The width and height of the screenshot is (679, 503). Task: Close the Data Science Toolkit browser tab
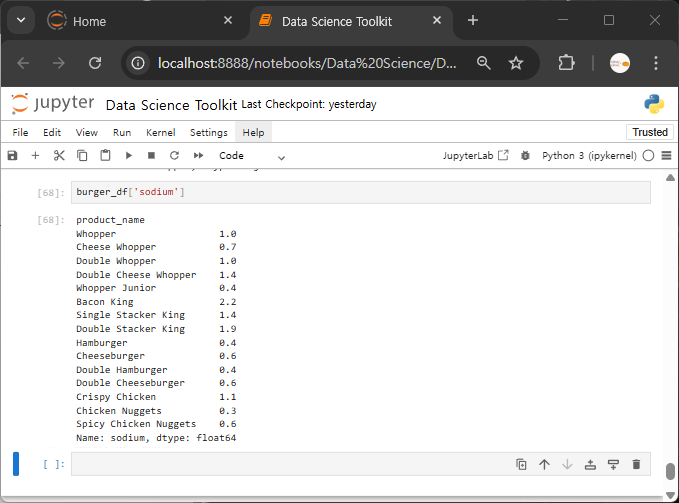[437, 20]
